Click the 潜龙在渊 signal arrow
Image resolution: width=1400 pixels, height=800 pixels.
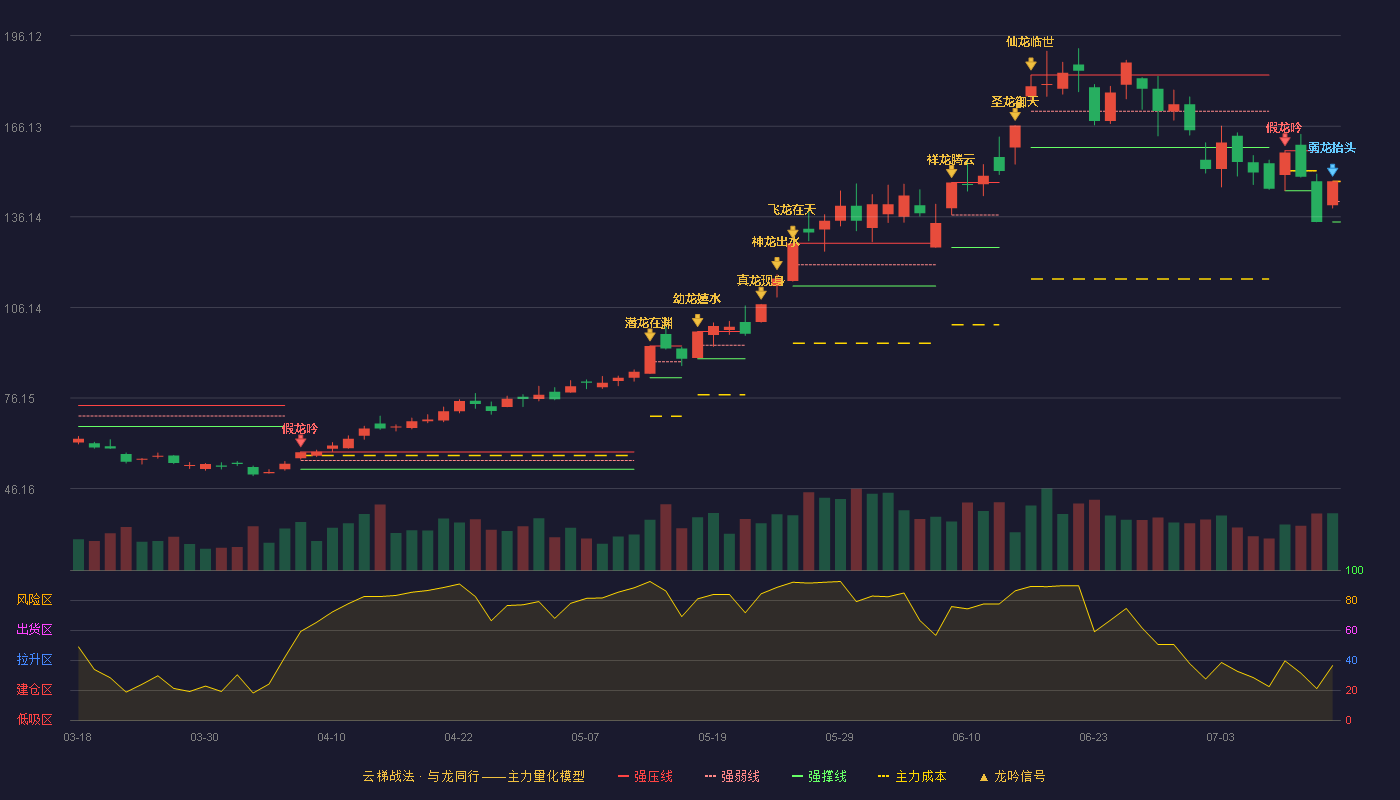(x=650, y=335)
